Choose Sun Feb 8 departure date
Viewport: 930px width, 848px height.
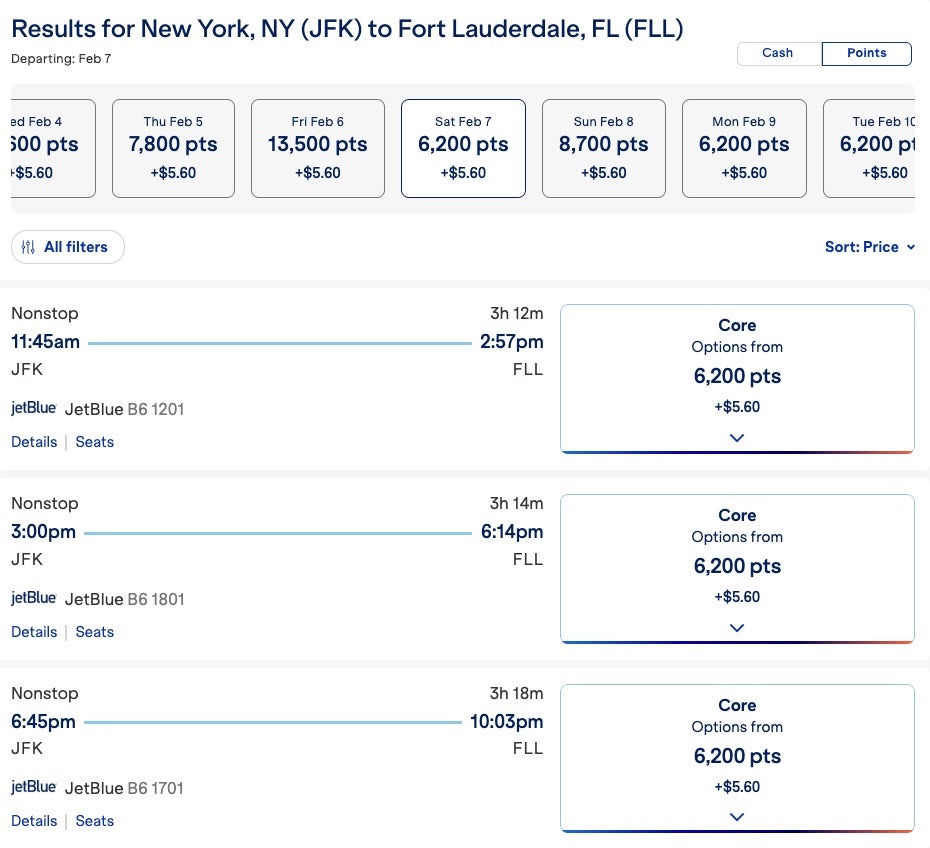pos(604,148)
